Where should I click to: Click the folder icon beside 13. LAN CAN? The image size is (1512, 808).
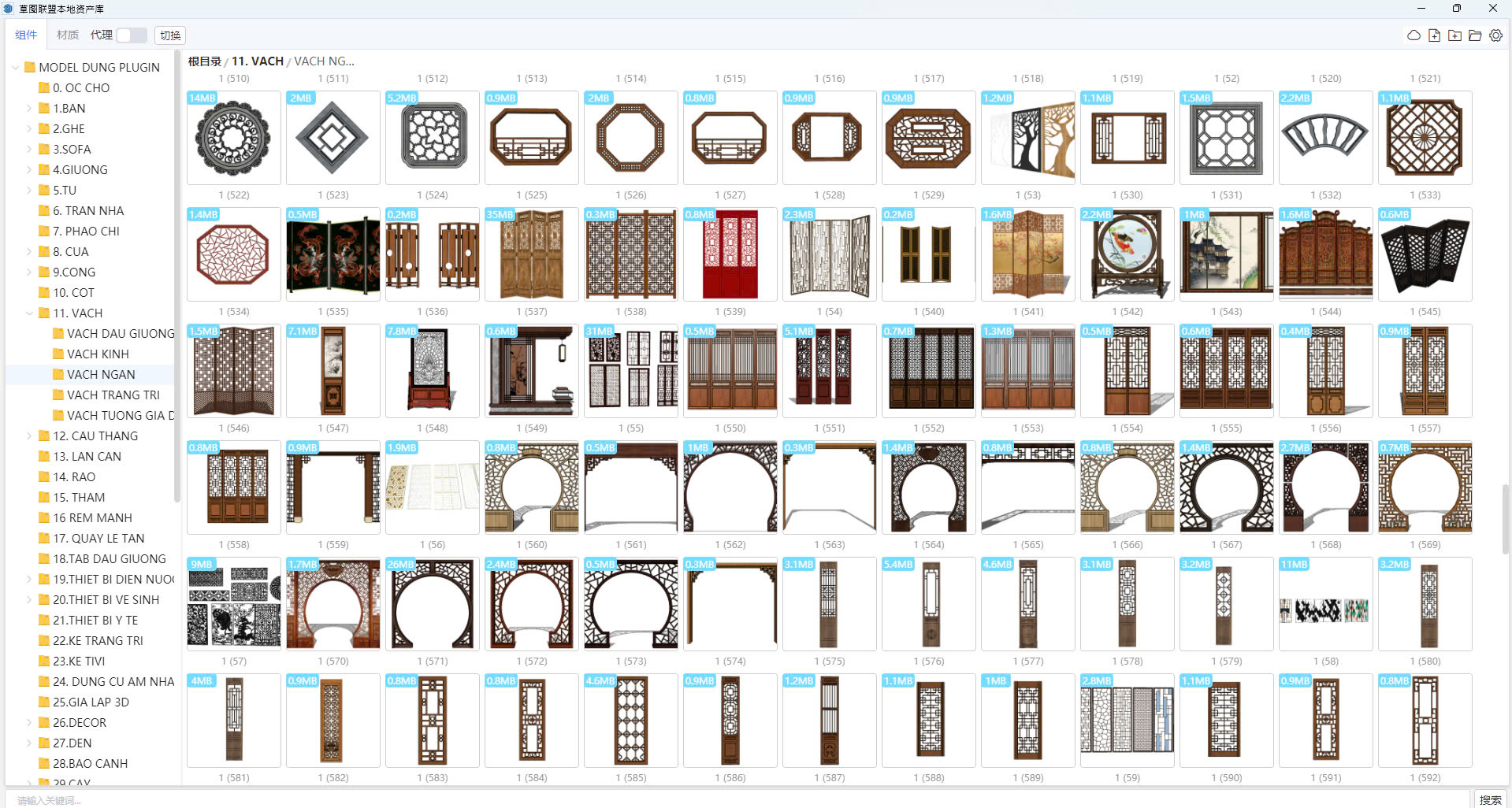pyautogui.click(x=44, y=457)
